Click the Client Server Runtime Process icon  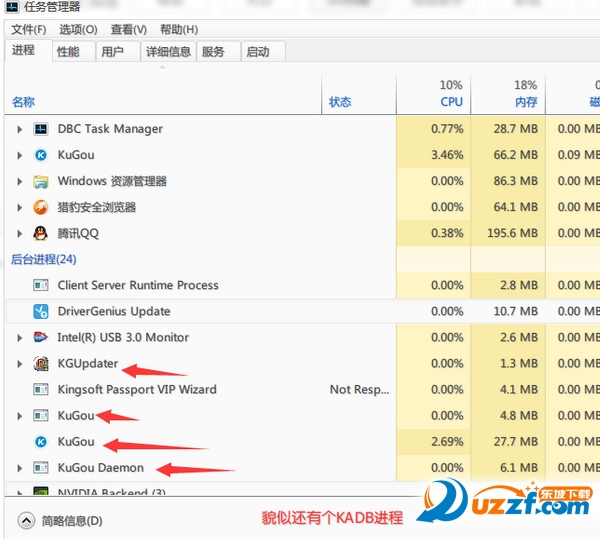[41, 285]
